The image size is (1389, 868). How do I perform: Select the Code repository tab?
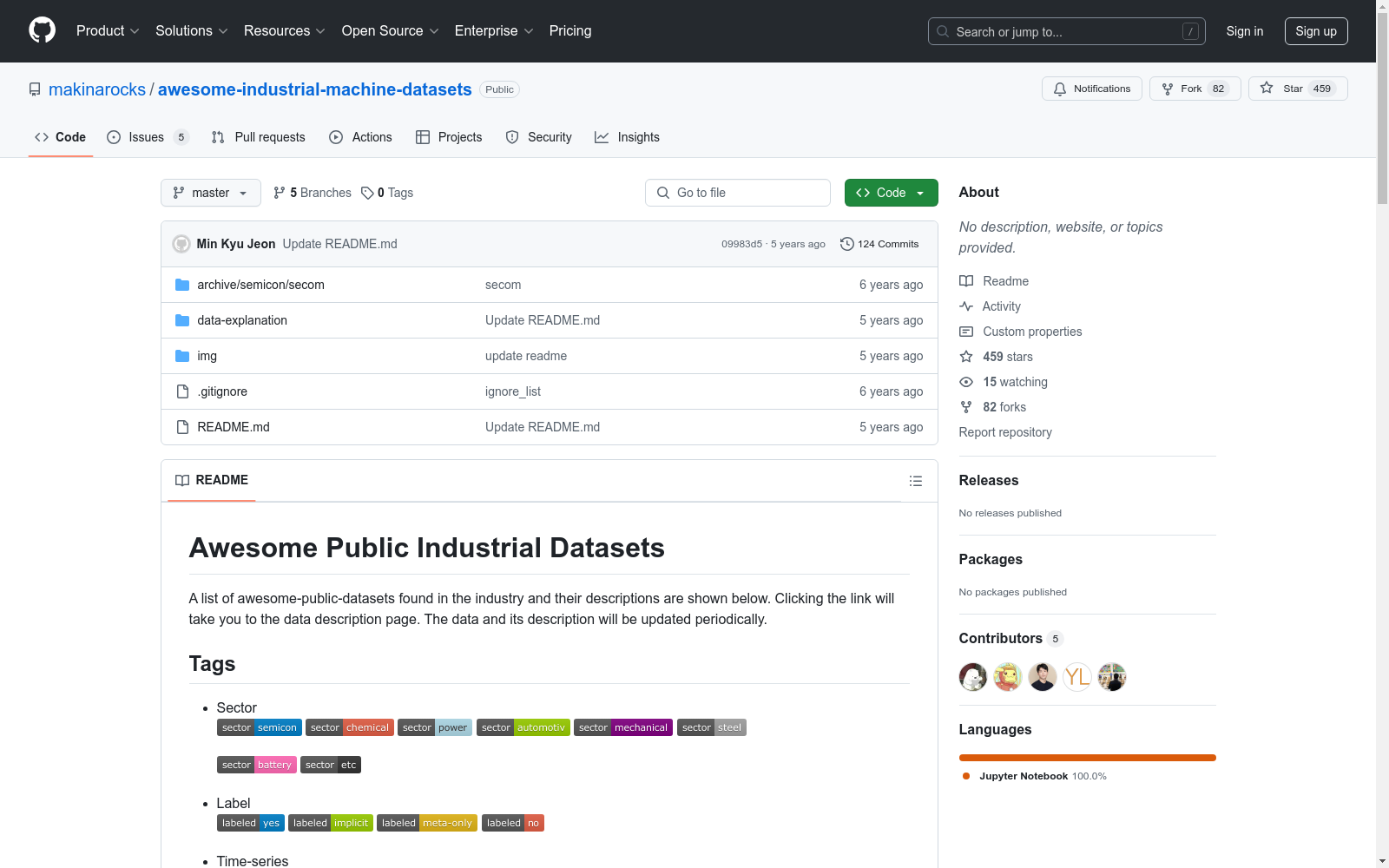61,137
